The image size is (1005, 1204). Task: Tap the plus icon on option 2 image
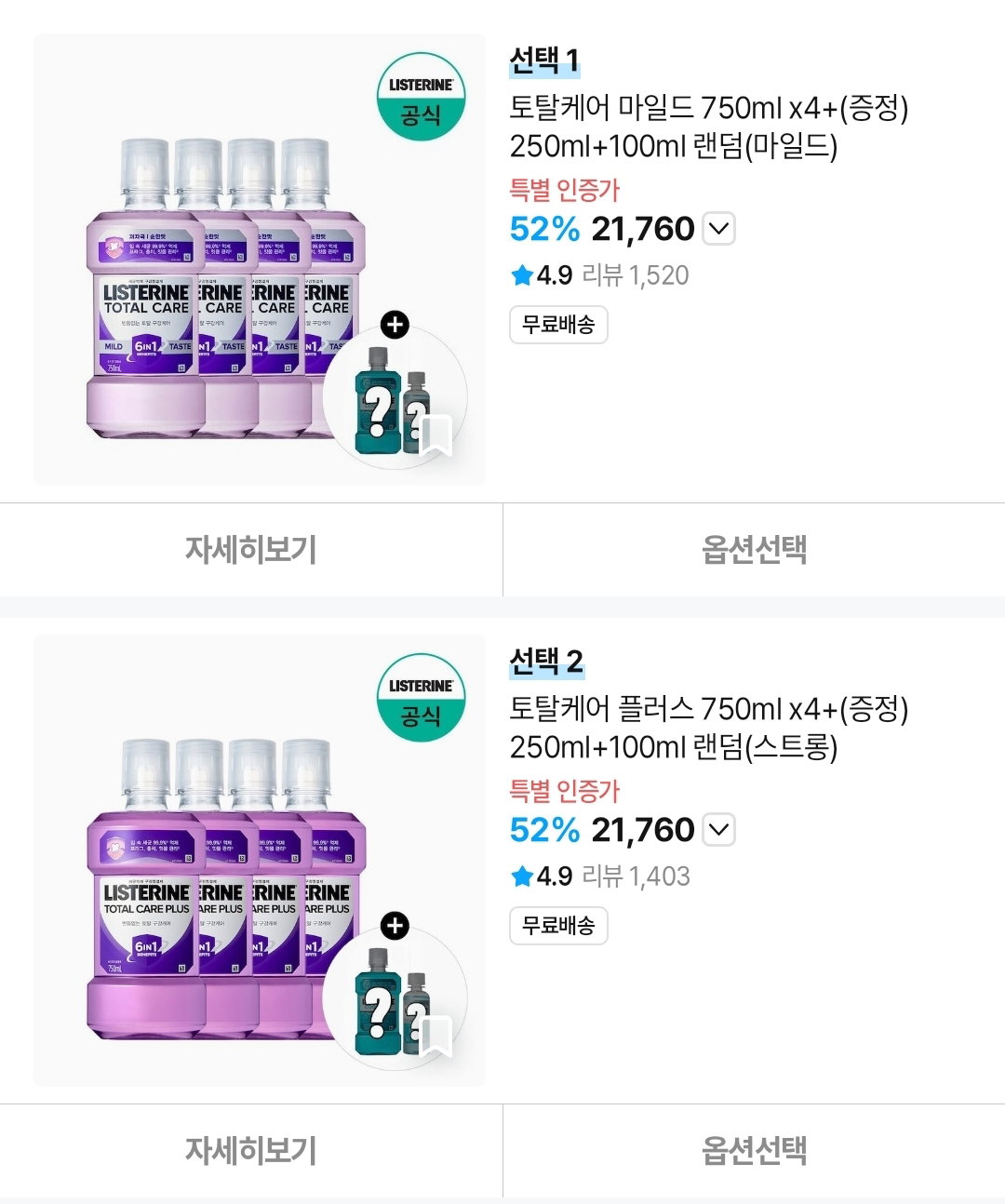(395, 926)
